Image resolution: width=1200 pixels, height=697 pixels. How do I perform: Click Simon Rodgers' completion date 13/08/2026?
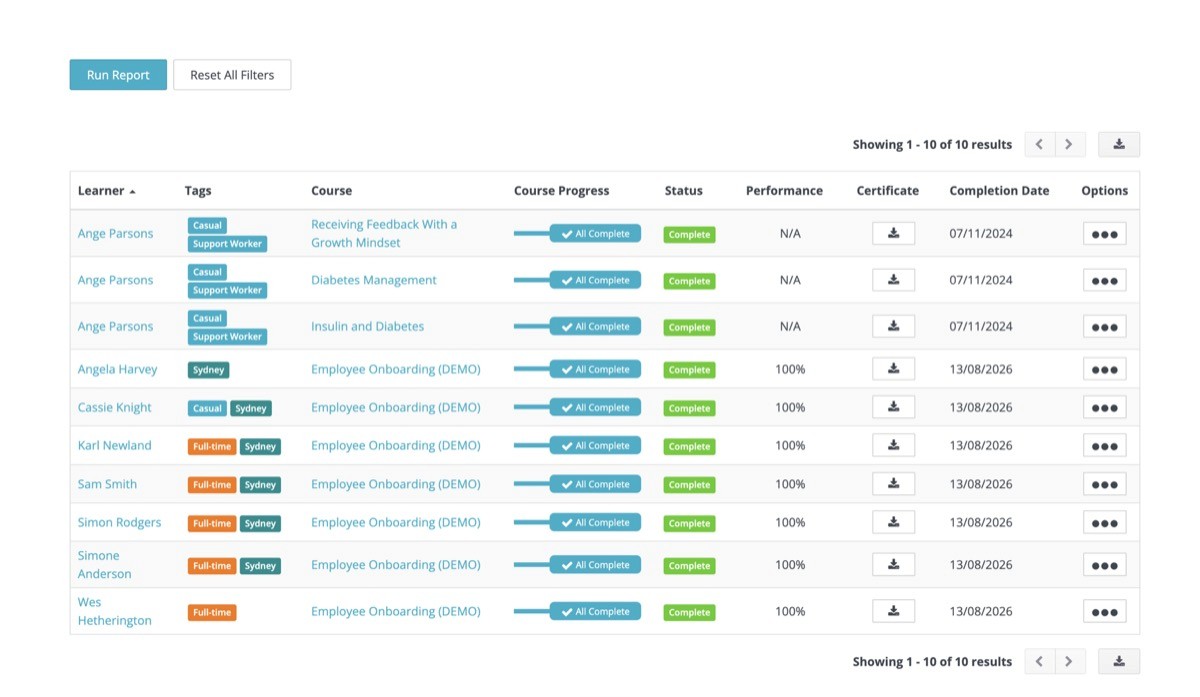pos(981,522)
